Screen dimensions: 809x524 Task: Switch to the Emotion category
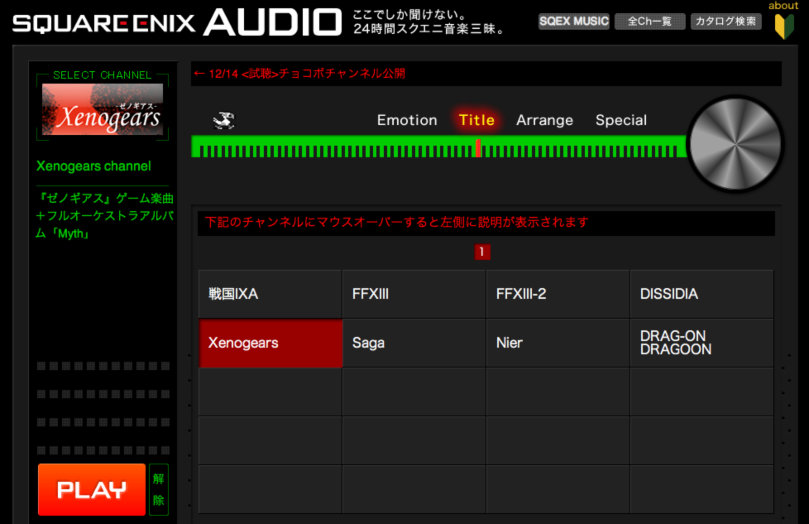tap(407, 120)
